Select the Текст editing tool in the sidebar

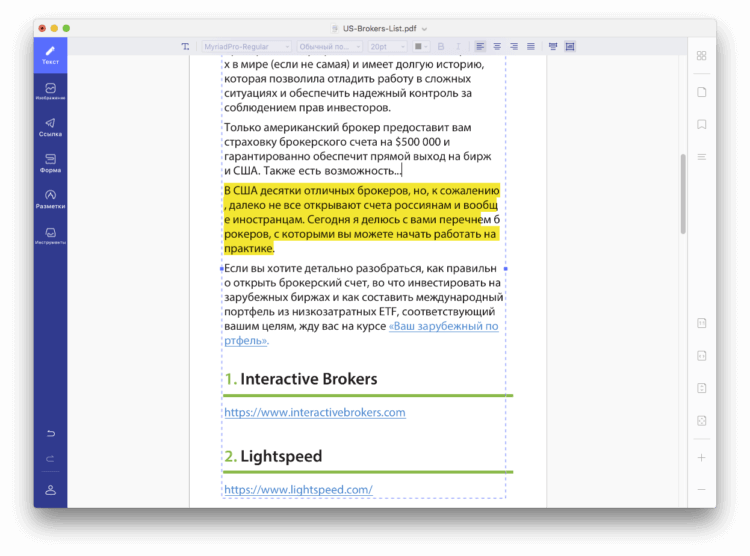pyautogui.click(x=50, y=55)
